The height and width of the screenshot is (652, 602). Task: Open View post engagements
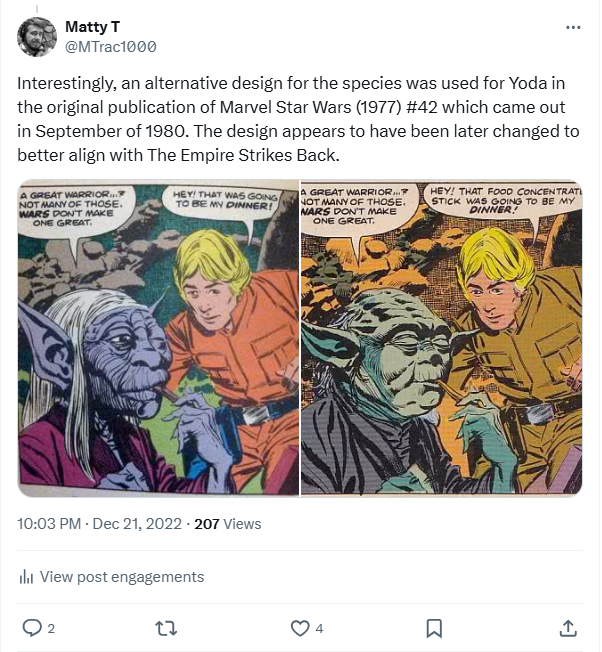click(121, 577)
